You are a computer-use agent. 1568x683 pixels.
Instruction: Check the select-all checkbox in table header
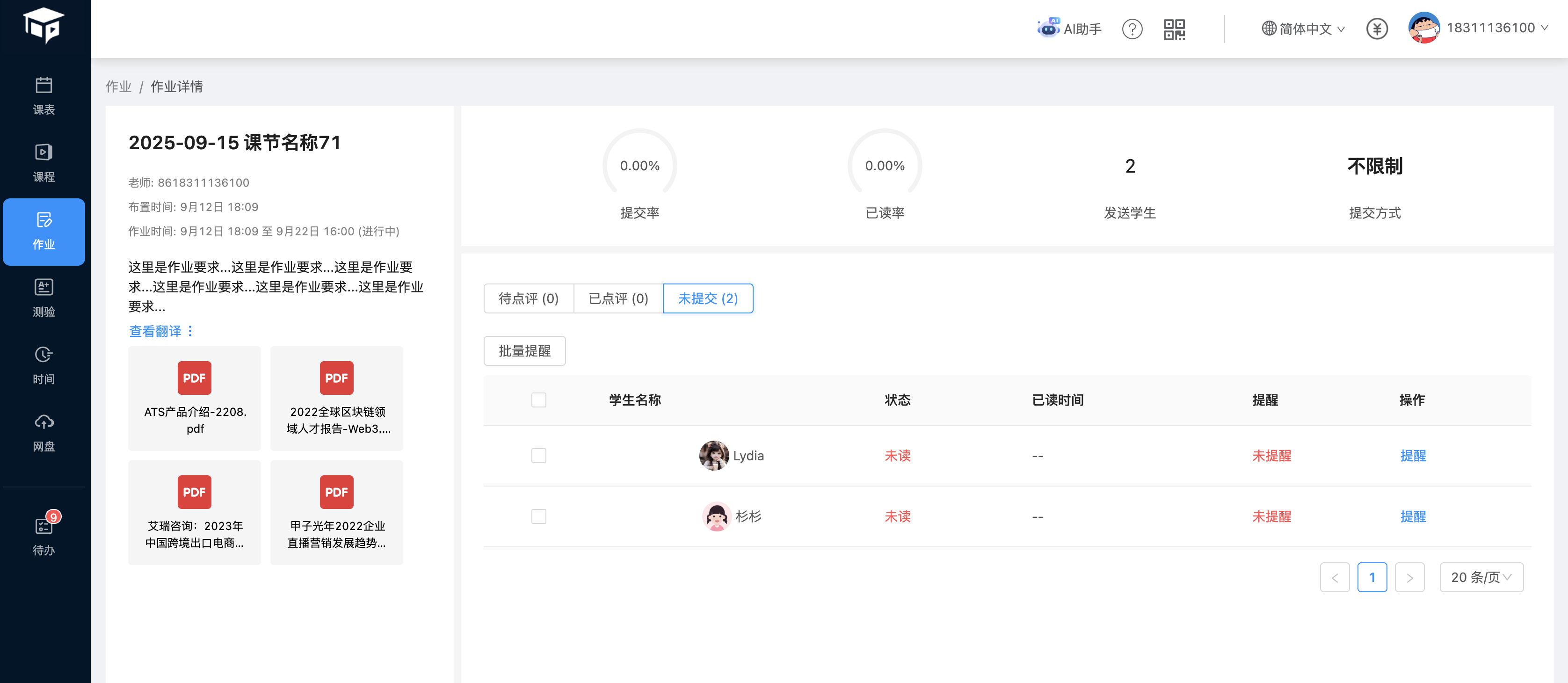538,400
